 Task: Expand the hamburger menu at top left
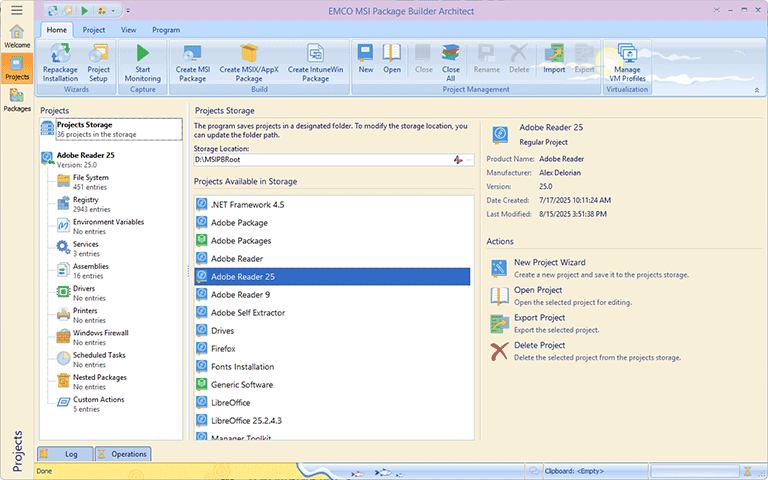point(16,10)
